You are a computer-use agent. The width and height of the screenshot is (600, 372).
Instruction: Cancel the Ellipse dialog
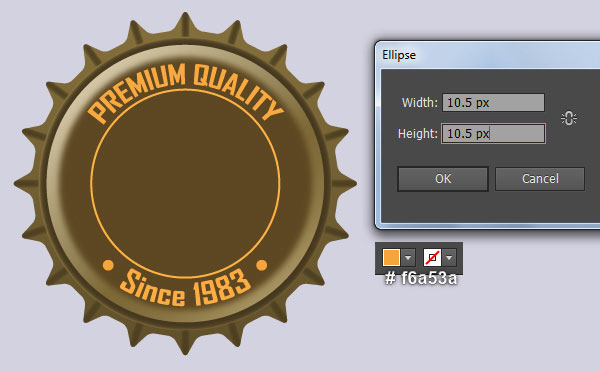tap(540, 179)
